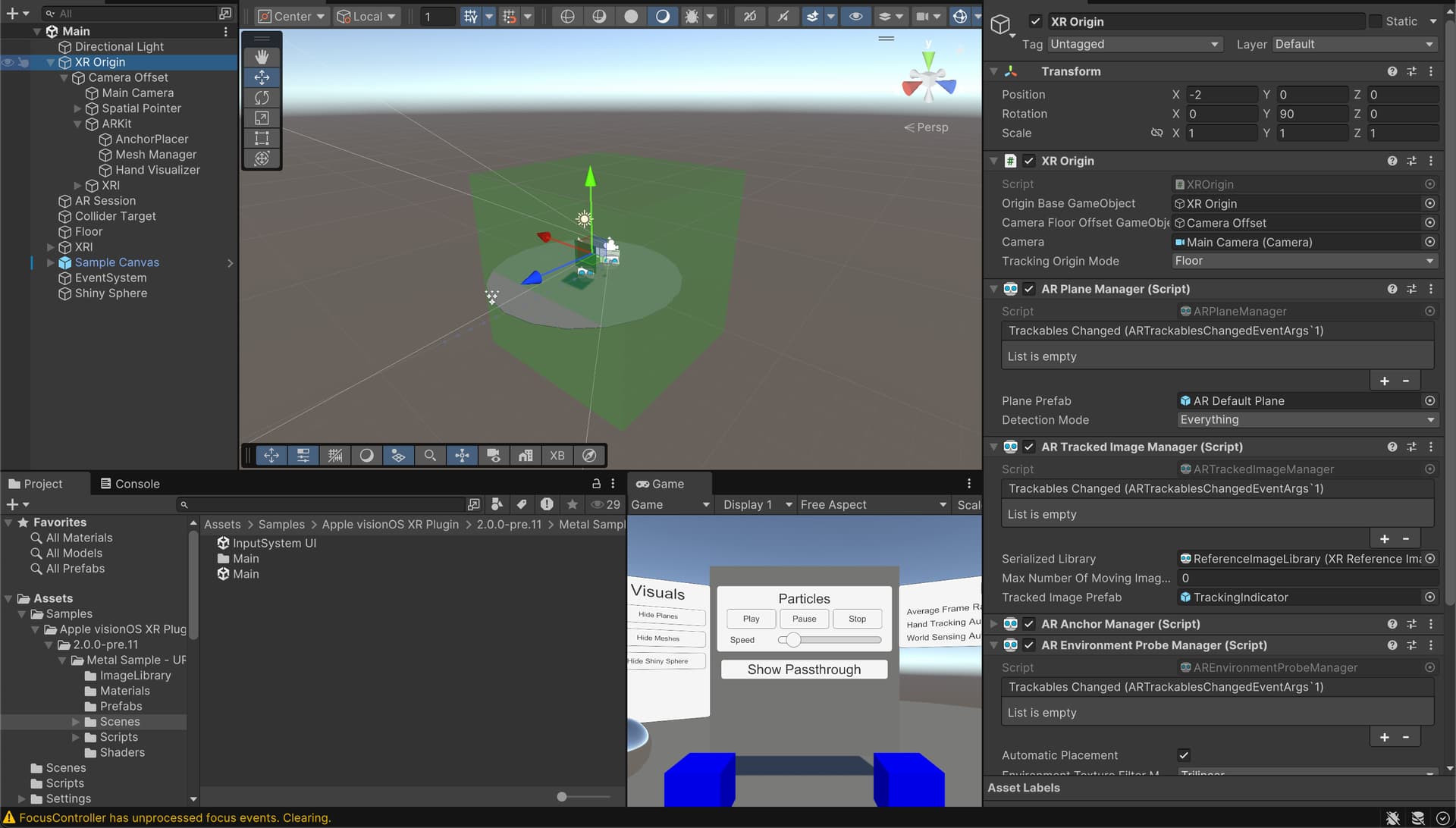Toggle the AR Tracked Image Manager enabled checkbox
The image size is (1456, 828).
[1029, 447]
